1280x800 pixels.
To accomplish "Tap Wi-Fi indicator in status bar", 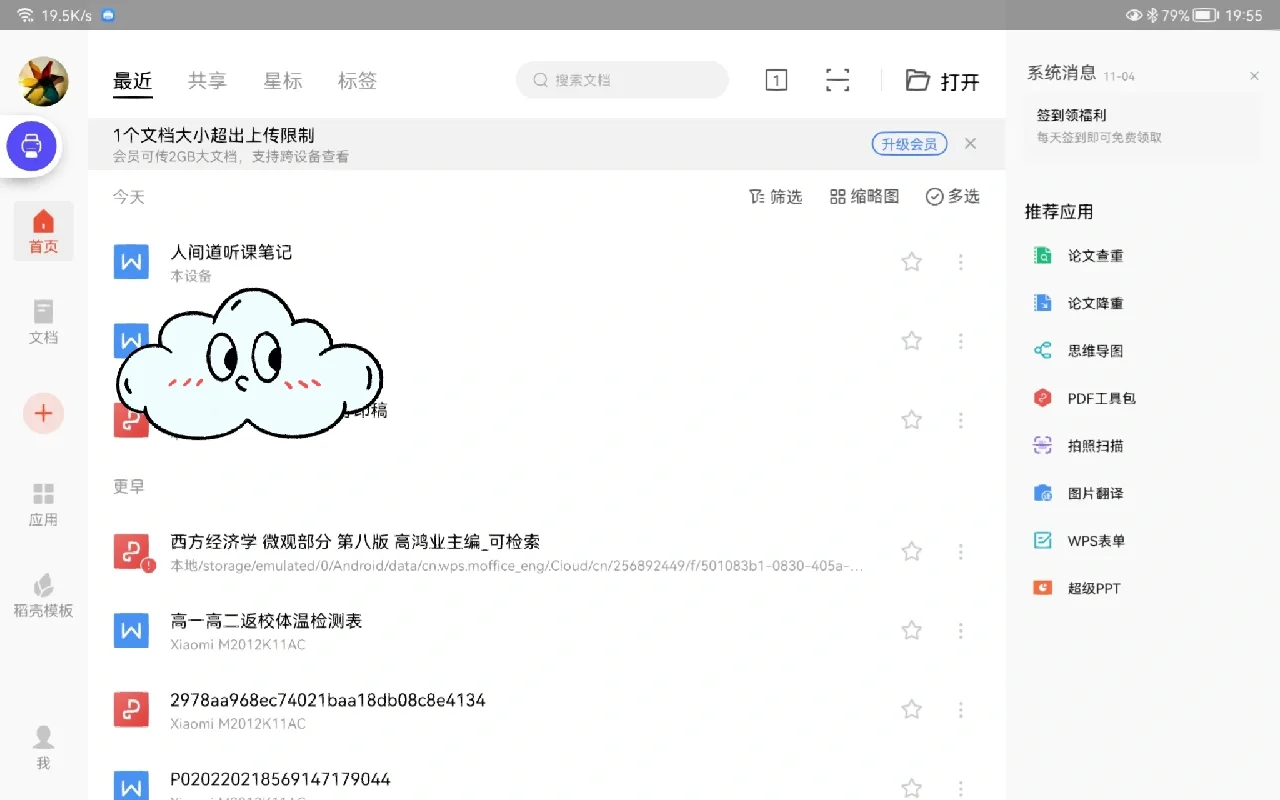I will tap(25, 15).
